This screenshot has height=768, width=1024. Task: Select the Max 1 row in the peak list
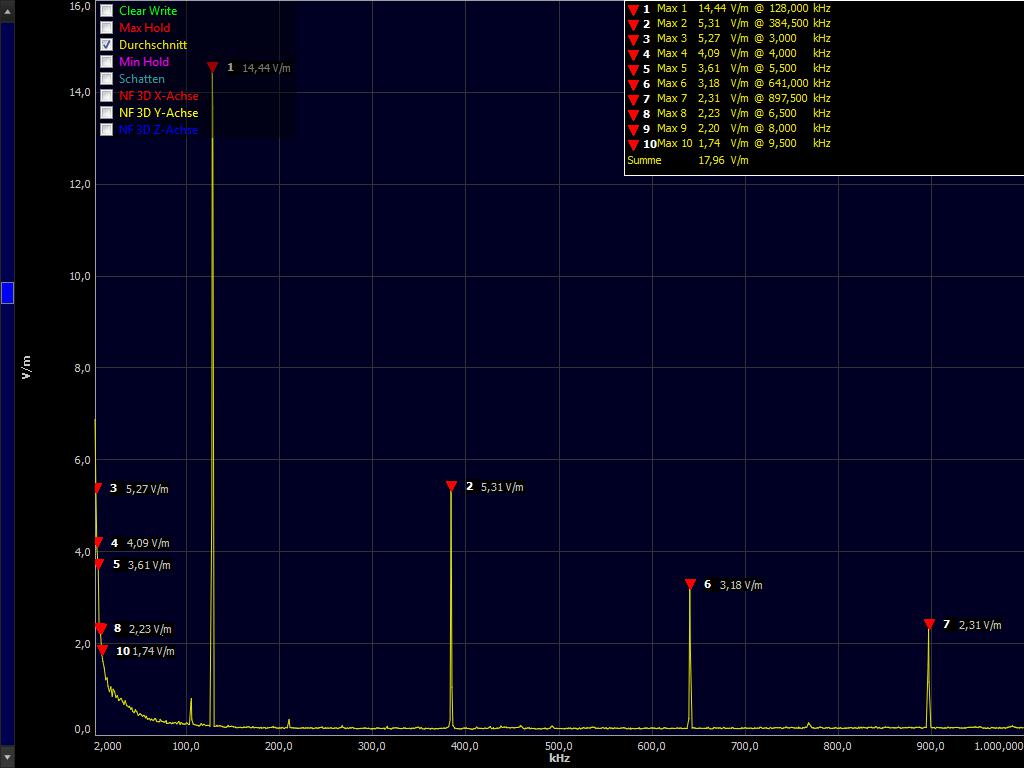coord(730,8)
